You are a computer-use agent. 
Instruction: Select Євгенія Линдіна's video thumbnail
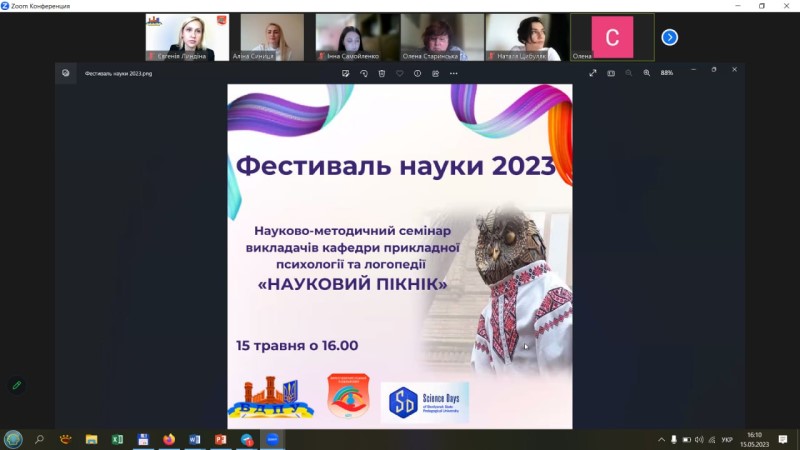(187, 37)
